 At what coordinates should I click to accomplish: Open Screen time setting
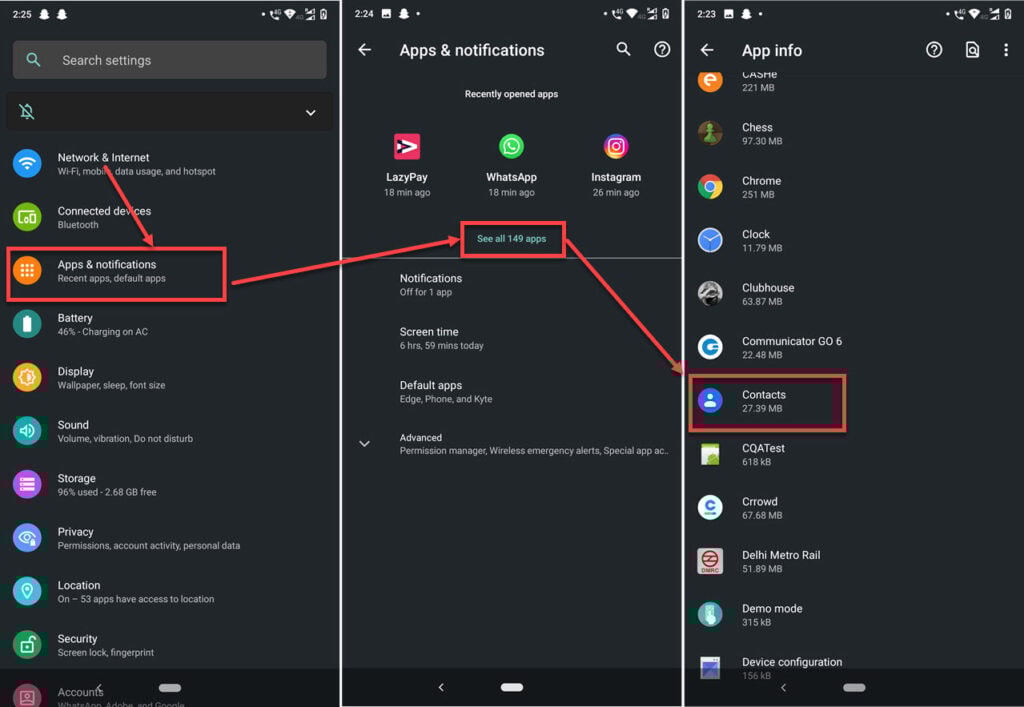[442, 338]
